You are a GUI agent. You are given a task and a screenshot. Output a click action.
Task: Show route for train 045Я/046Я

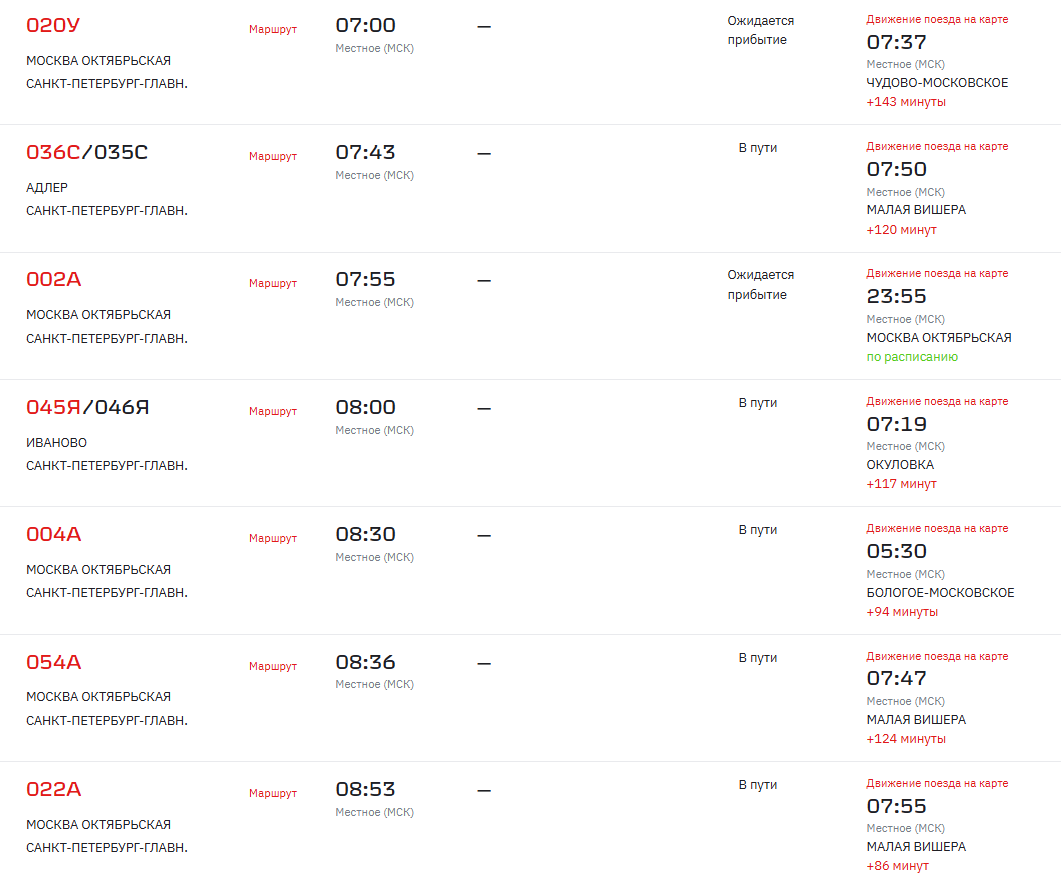pyautogui.click(x=272, y=411)
